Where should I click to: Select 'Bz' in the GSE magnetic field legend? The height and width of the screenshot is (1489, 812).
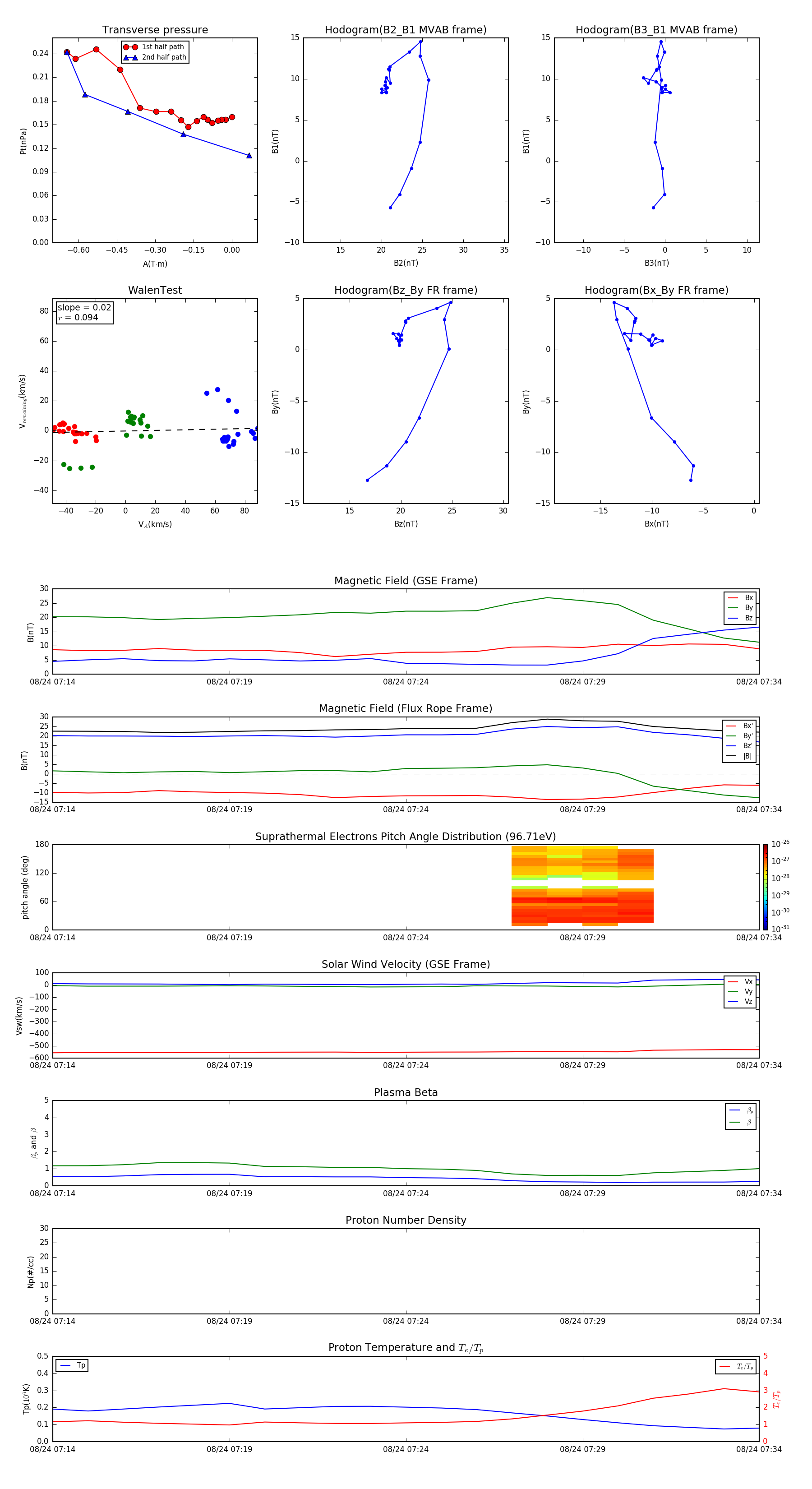point(740,618)
